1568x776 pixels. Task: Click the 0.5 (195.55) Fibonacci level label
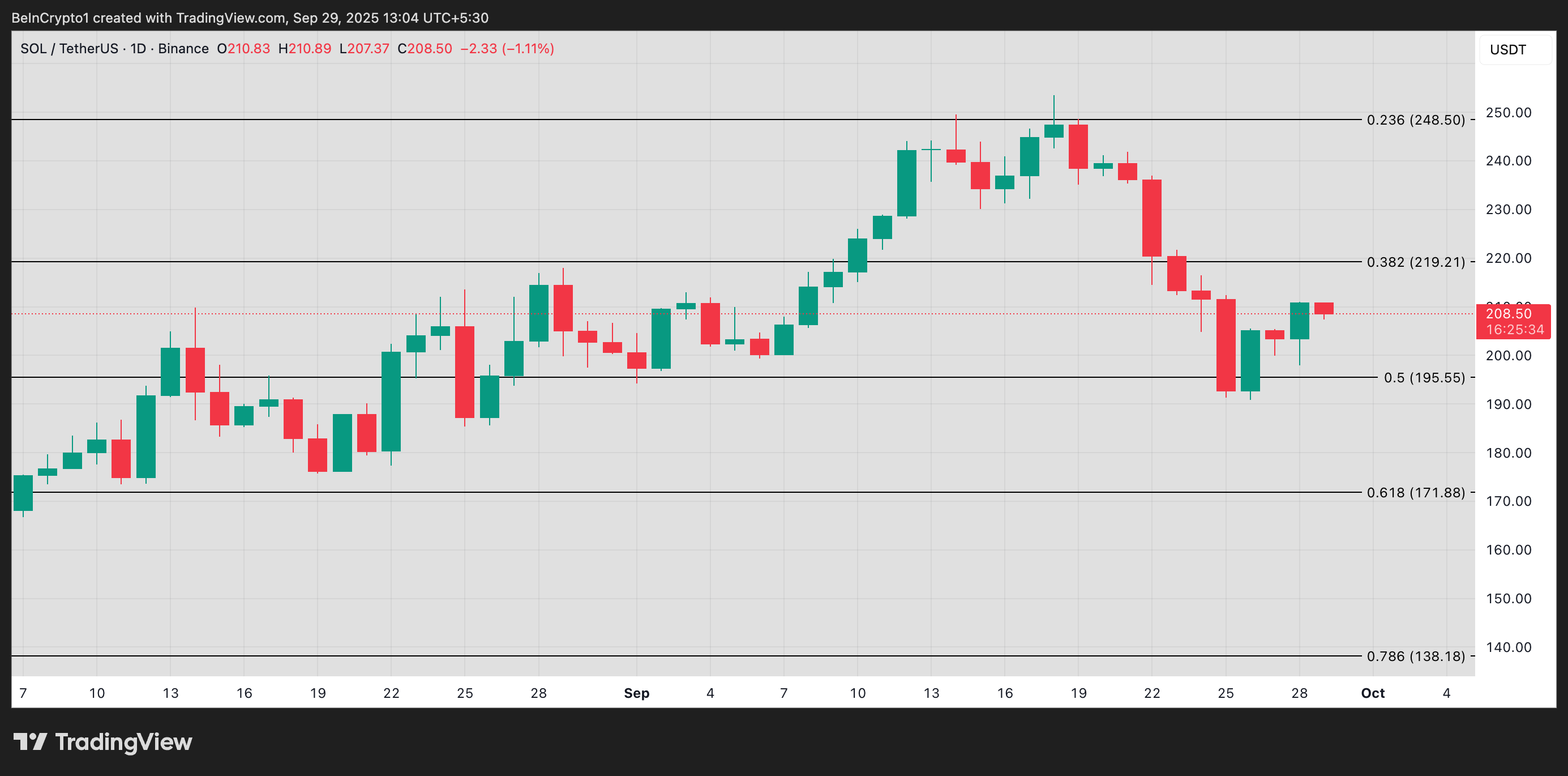point(1424,378)
